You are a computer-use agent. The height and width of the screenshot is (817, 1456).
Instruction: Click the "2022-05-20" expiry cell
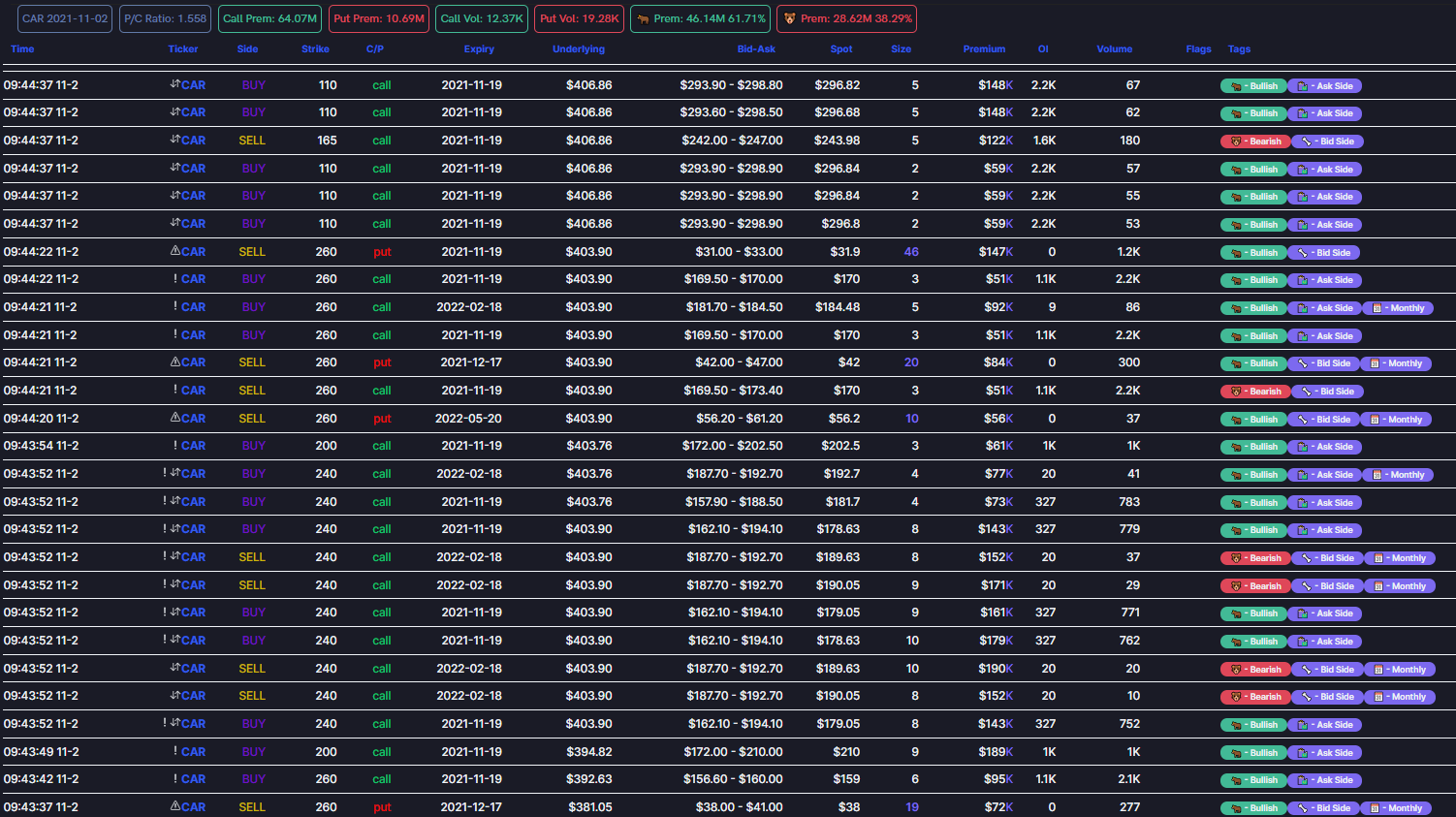(x=468, y=419)
